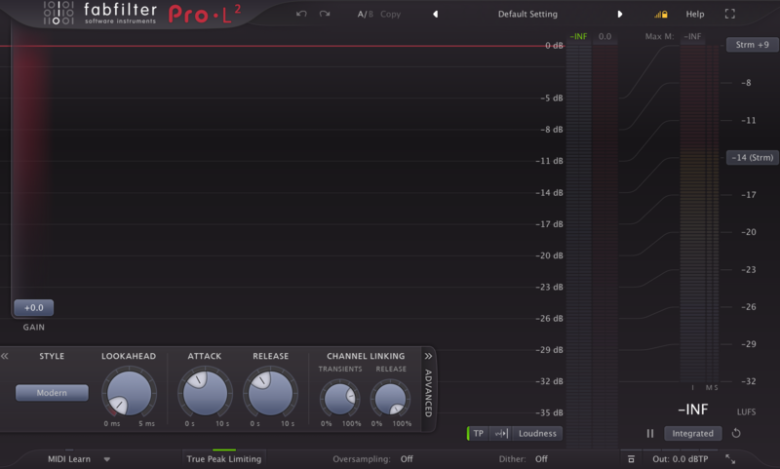Click the Integrated loudness mode button

click(x=692, y=433)
